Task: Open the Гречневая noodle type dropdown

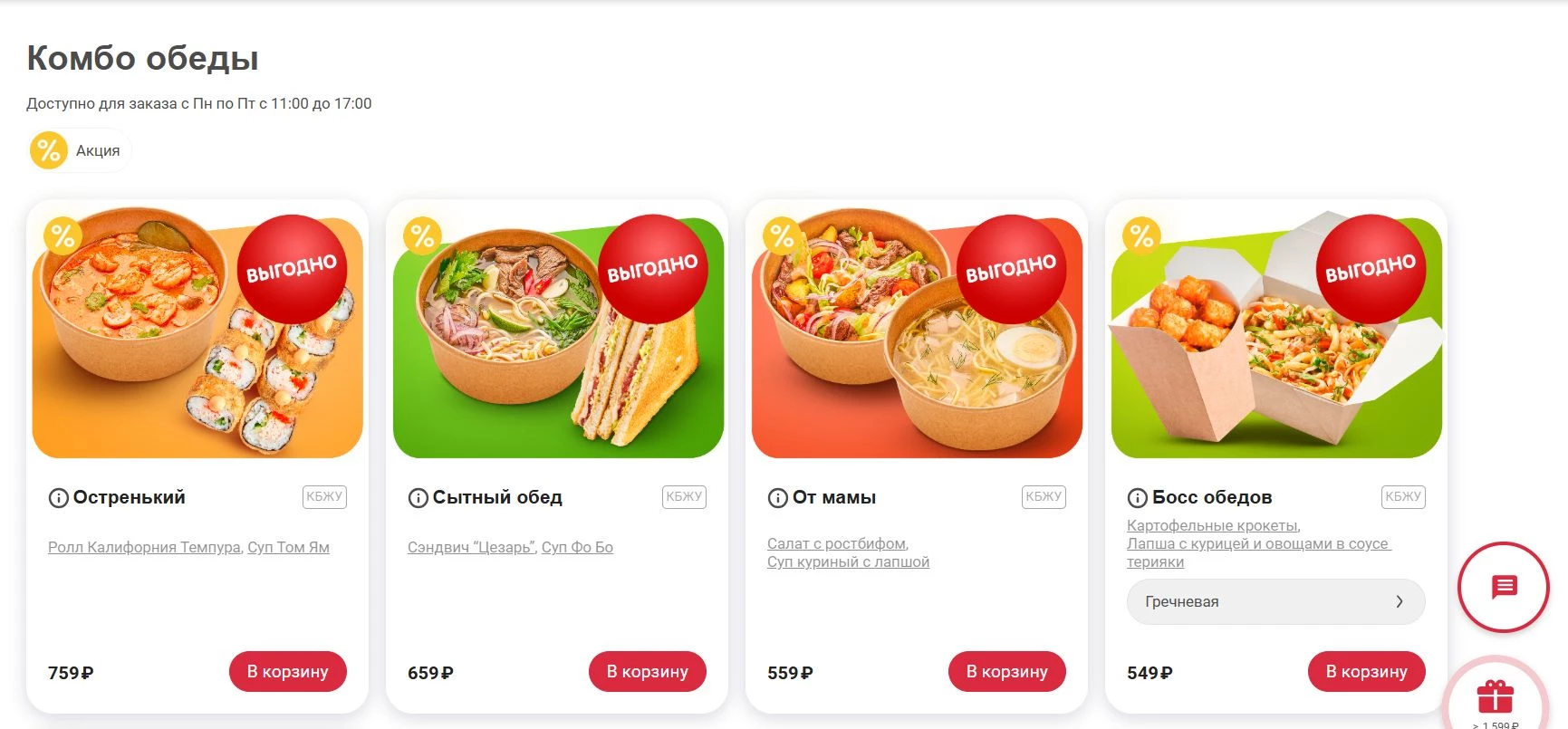Action: click(x=1275, y=601)
